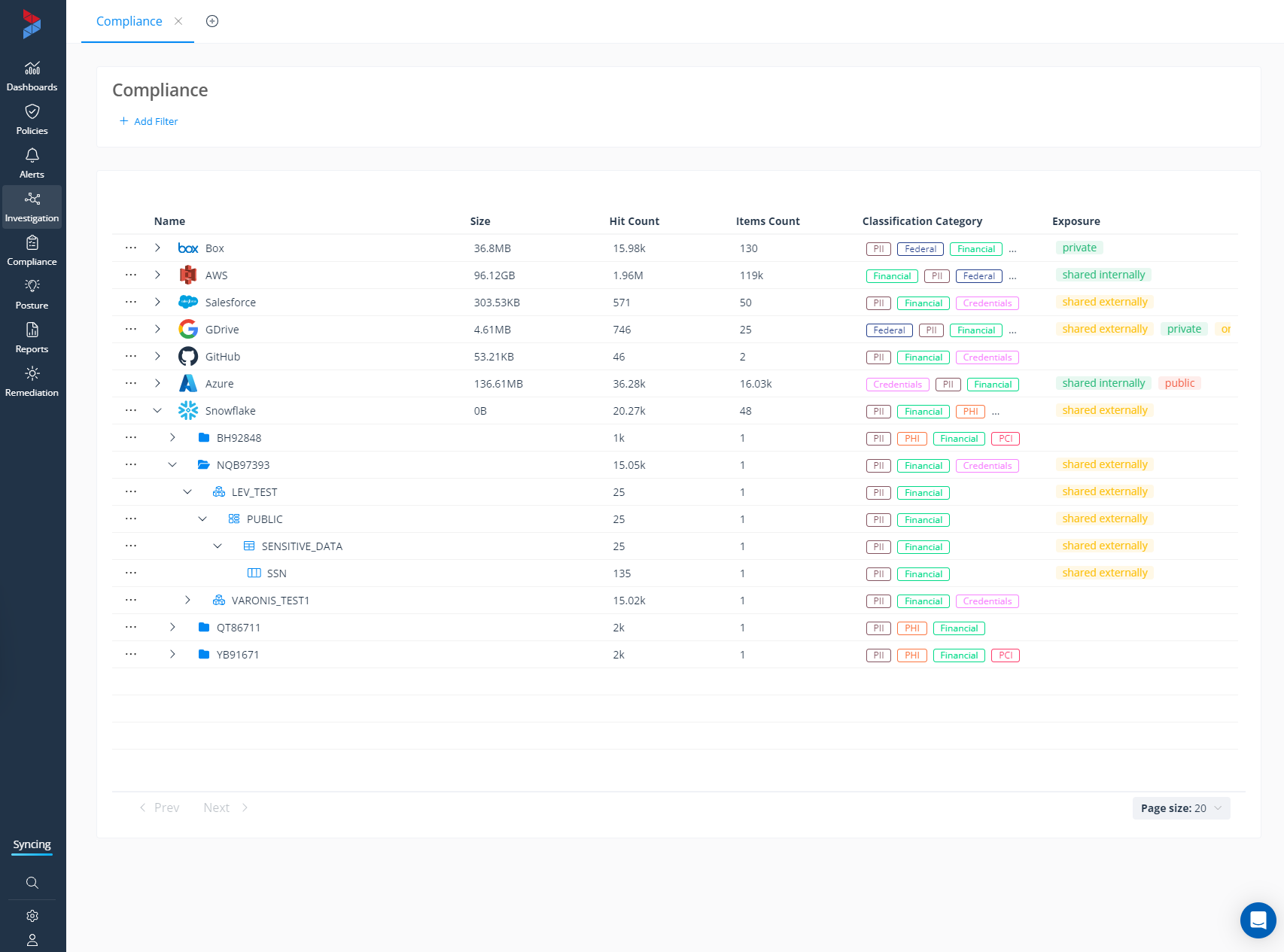Add a new tab with plus icon
1284x952 pixels.
click(x=212, y=21)
